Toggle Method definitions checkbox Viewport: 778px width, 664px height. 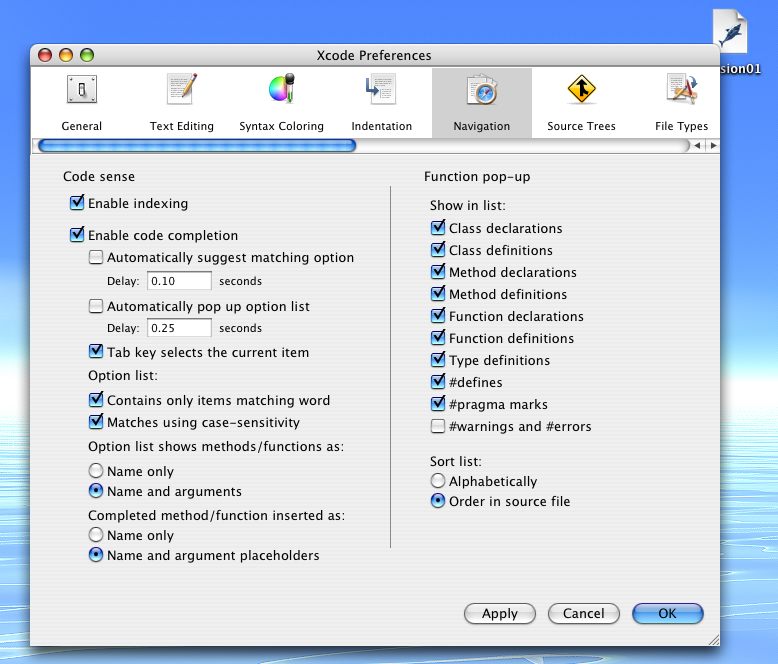(438, 294)
